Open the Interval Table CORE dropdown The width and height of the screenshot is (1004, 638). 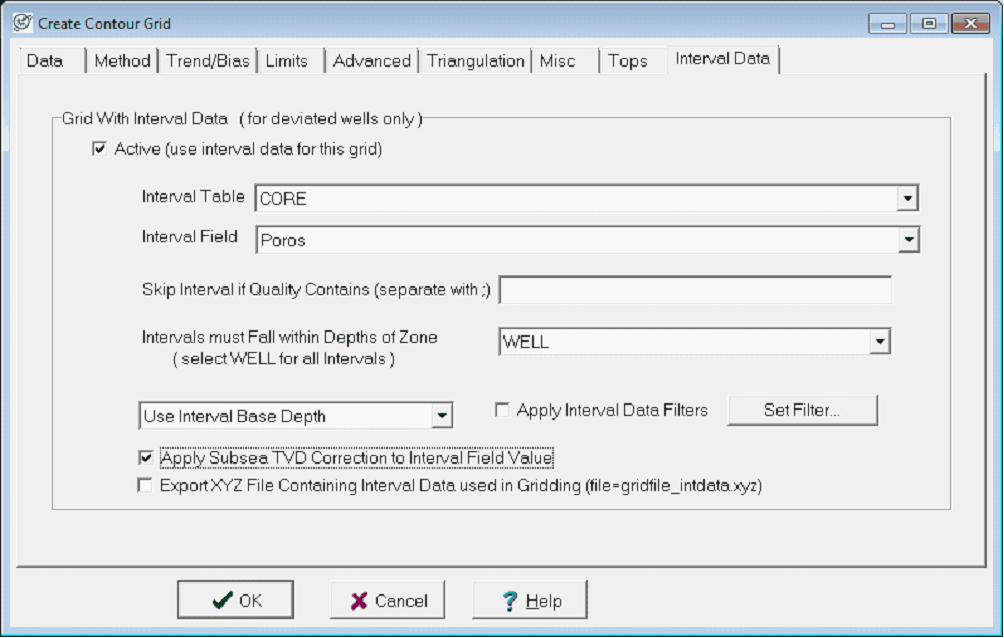(x=907, y=198)
